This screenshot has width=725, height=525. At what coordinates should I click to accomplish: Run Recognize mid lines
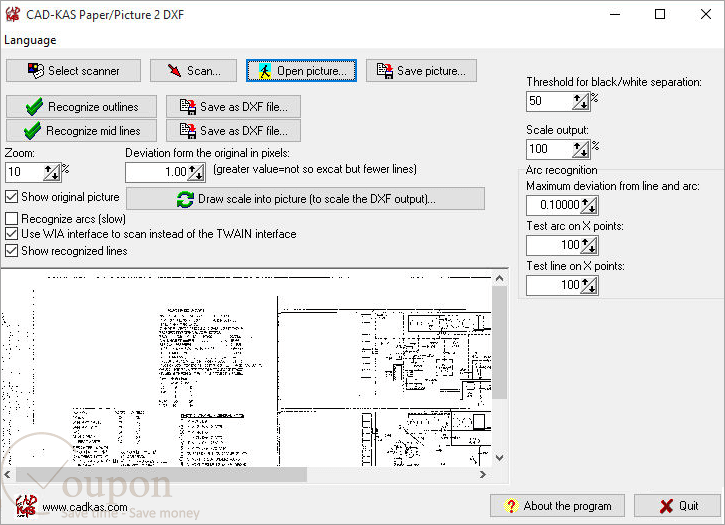point(81,131)
